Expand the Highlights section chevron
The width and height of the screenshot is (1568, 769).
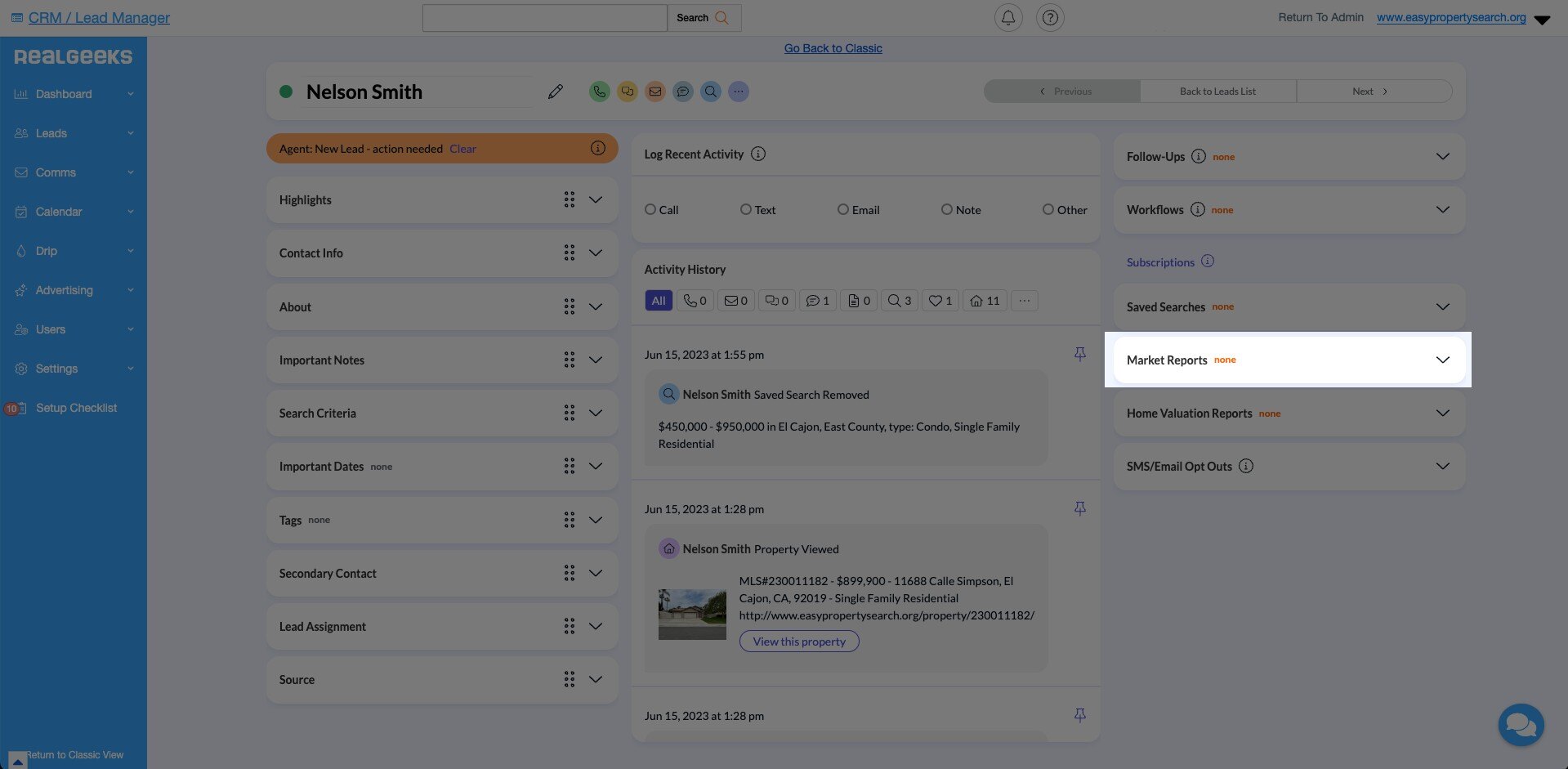pyautogui.click(x=596, y=199)
